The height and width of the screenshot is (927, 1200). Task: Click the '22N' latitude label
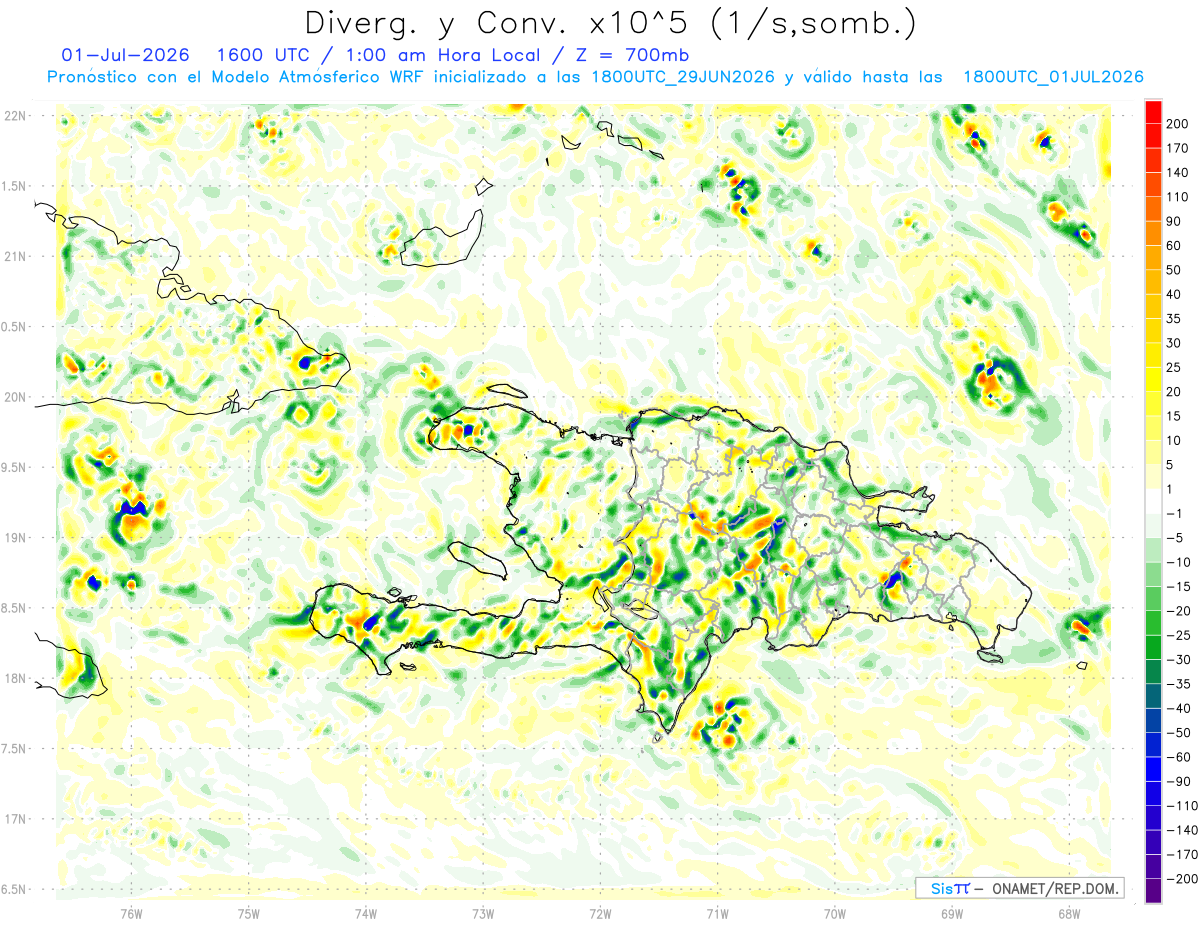click(x=15, y=116)
